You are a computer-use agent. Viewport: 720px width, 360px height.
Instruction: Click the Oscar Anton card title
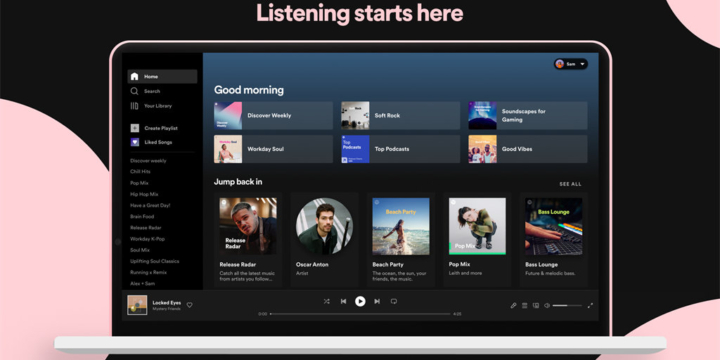(312, 264)
